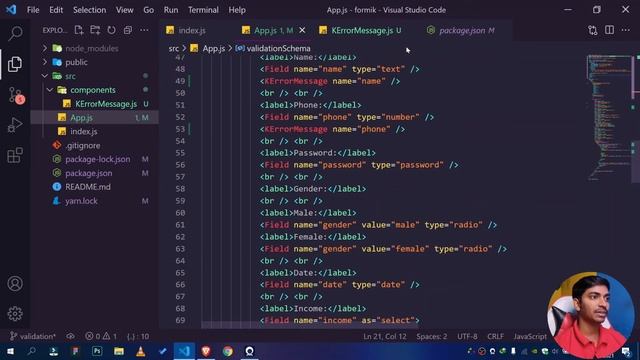Viewport: 640px width, 360px height.
Task: Click VS Code icon in taskbar
Action: click(184, 351)
